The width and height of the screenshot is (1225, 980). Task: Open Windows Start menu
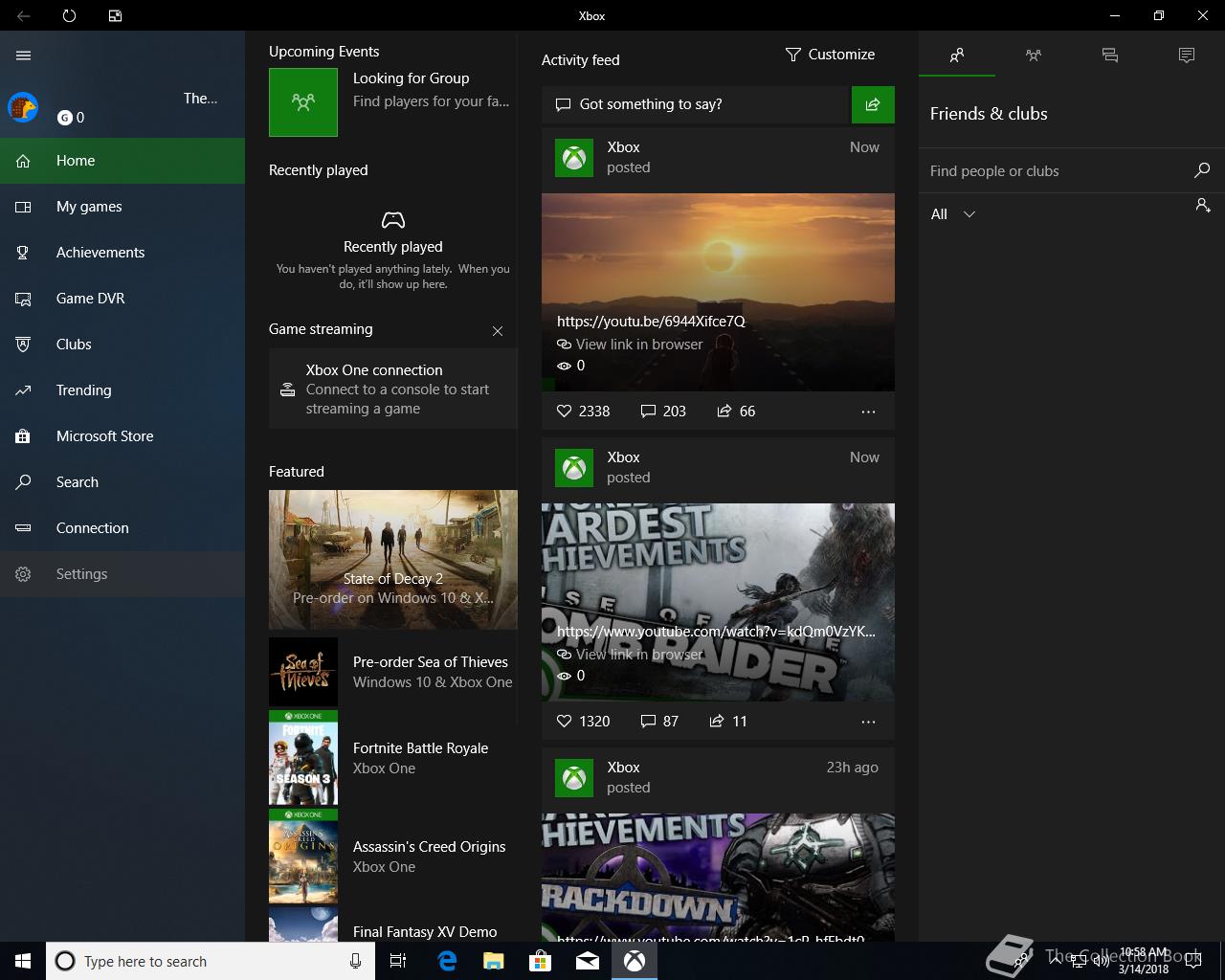[x=23, y=961]
